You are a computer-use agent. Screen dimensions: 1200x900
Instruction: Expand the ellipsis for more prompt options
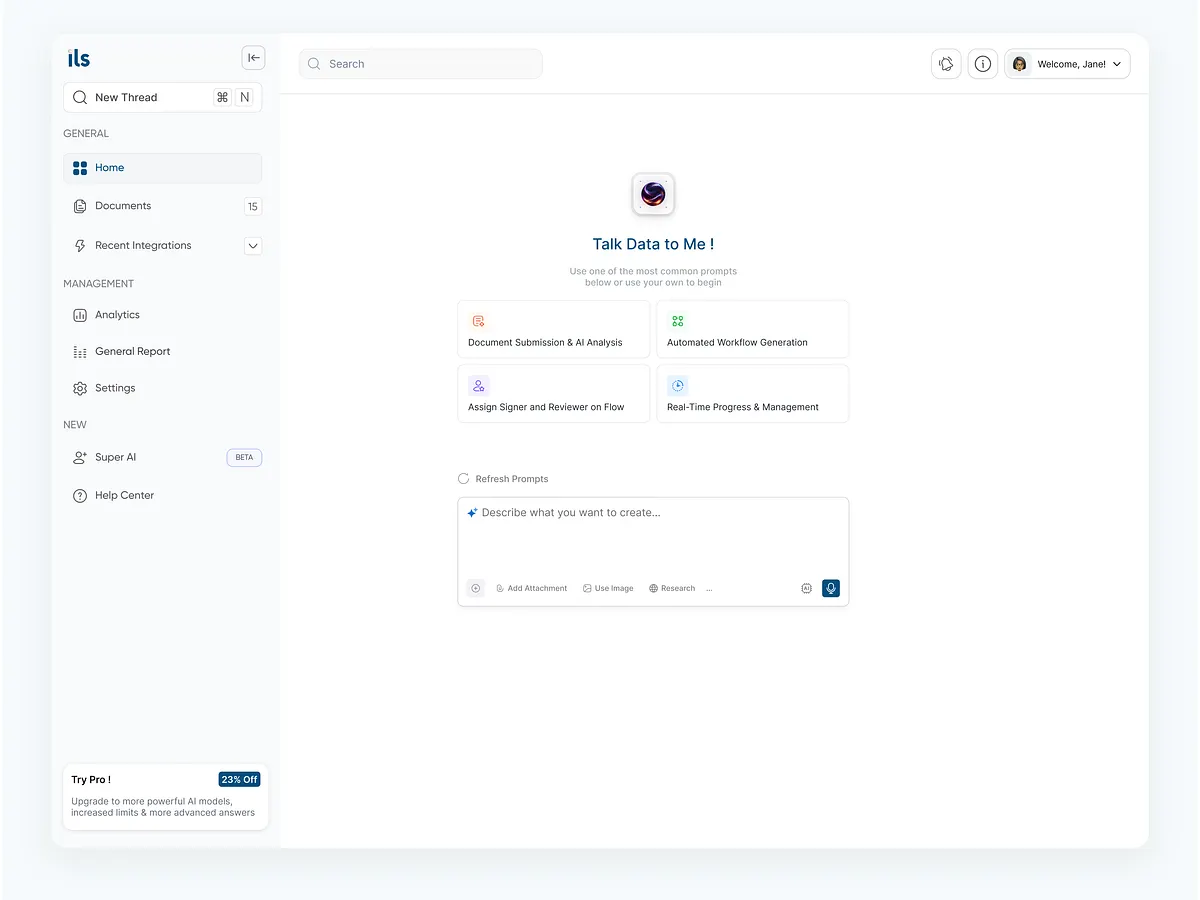pyautogui.click(x=709, y=588)
